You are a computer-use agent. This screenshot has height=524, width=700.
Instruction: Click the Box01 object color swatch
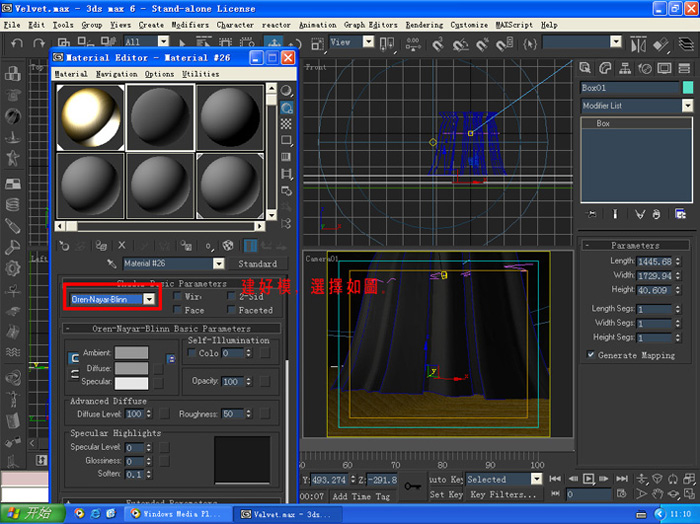point(688,87)
